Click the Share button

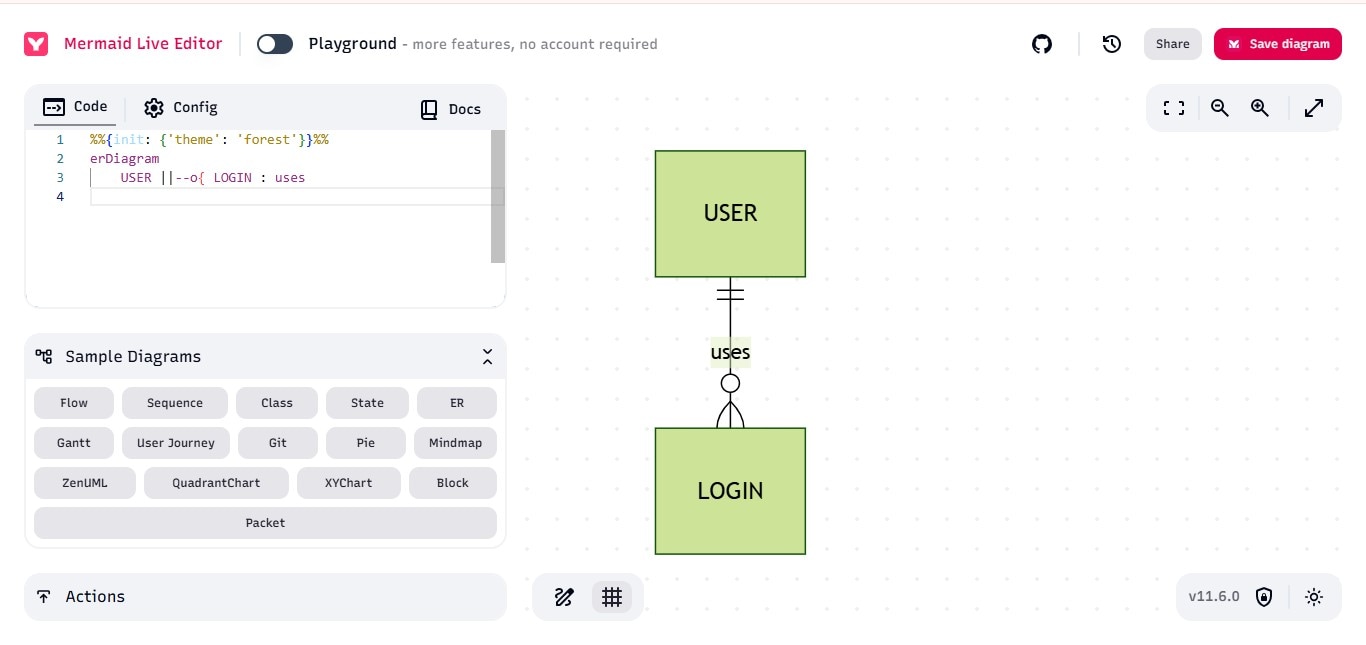pyautogui.click(x=1173, y=44)
